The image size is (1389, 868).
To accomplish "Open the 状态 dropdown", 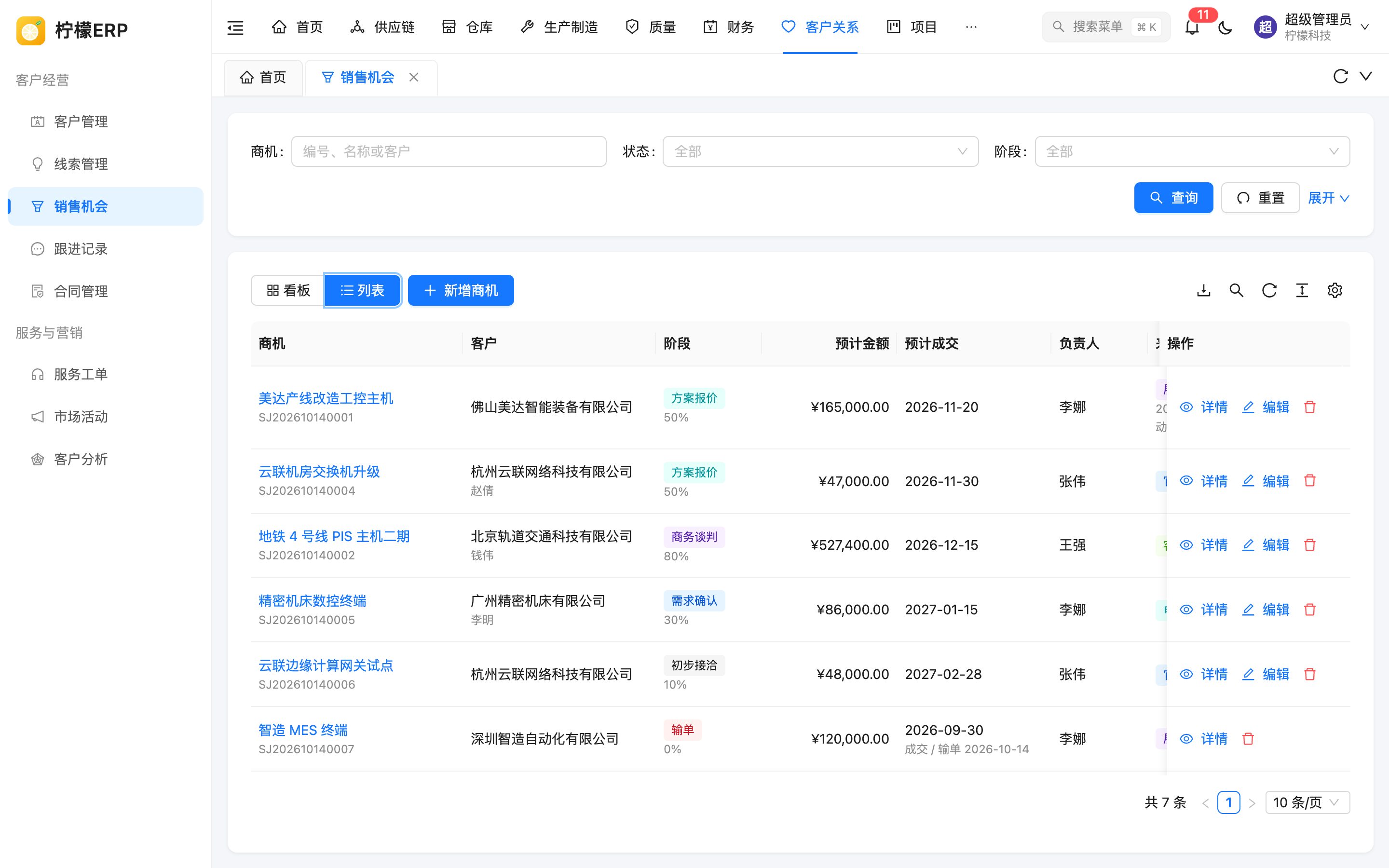I will (820, 151).
